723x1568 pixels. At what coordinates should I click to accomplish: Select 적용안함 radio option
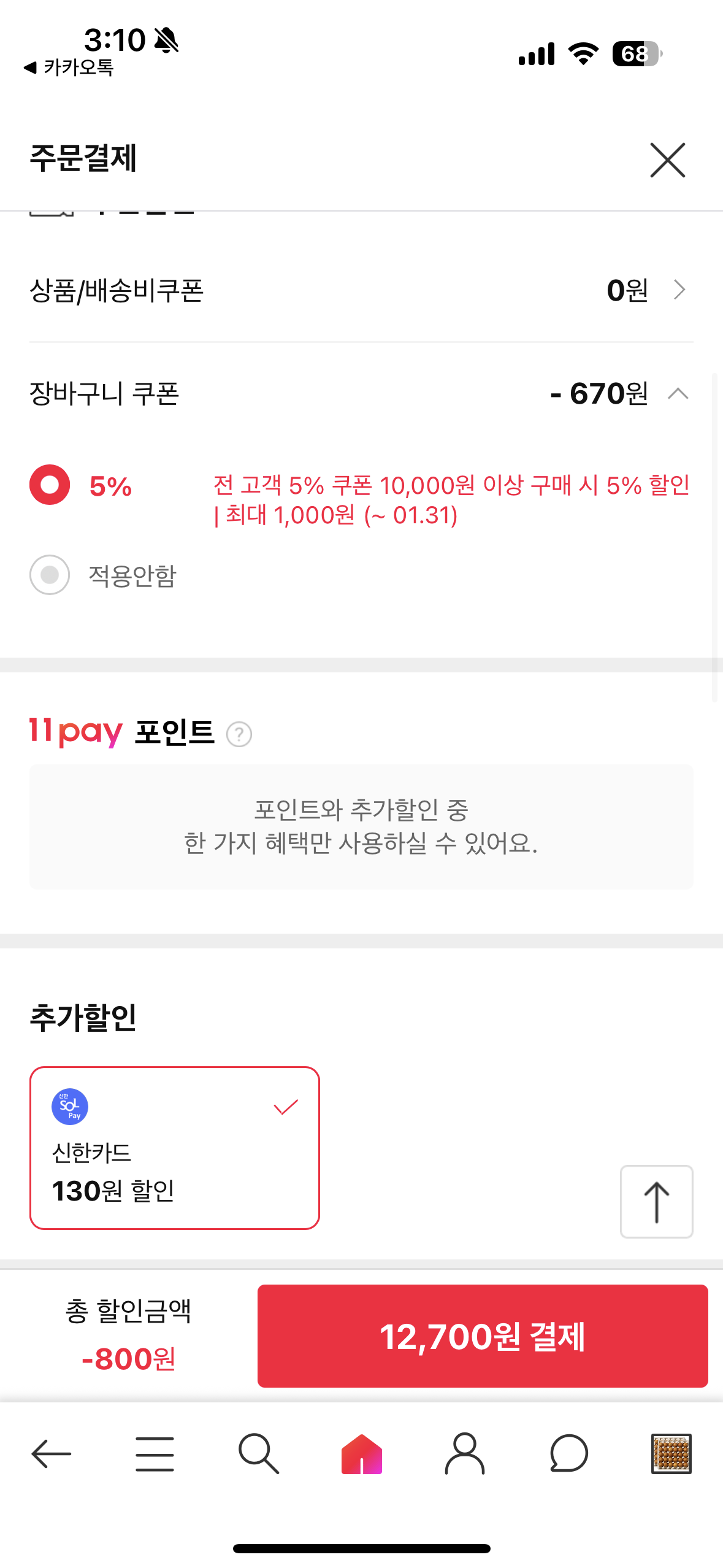pyautogui.click(x=50, y=575)
